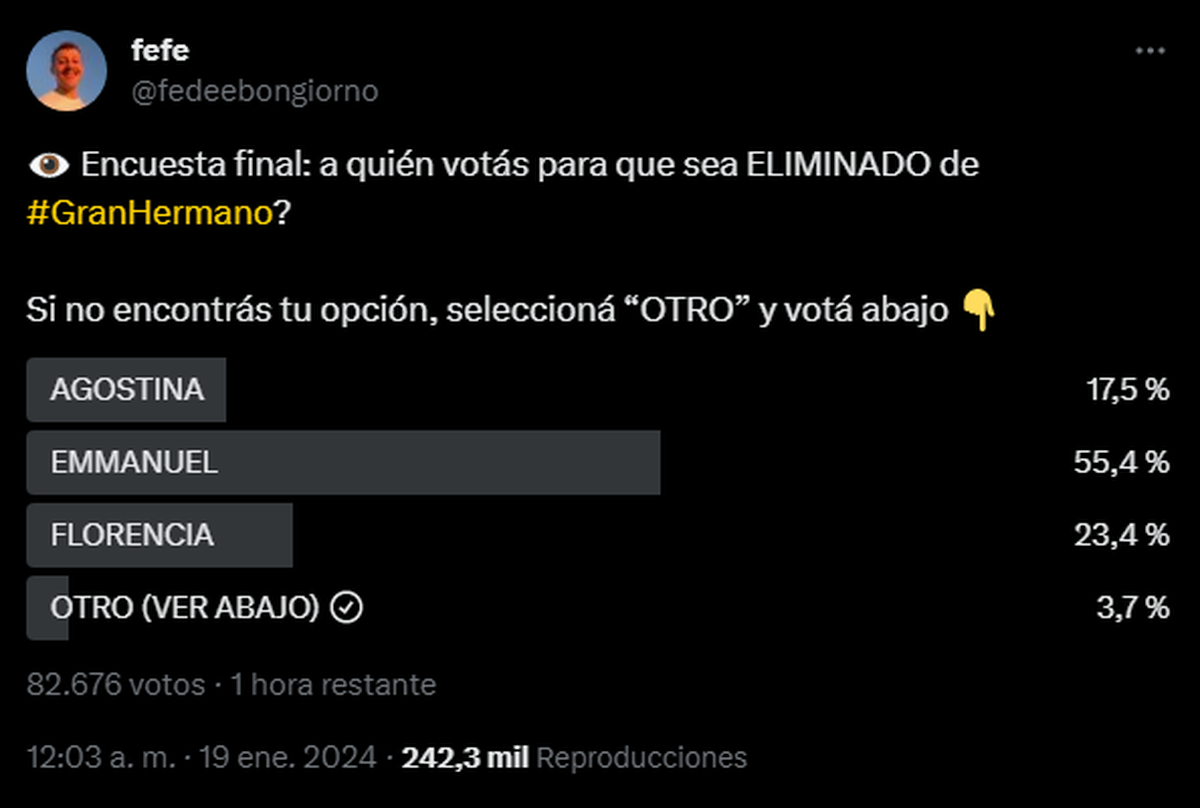Image resolution: width=1200 pixels, height=808 pixels.
Task: Click the 1 hora restante countdown text
Action: coord(331,684)
